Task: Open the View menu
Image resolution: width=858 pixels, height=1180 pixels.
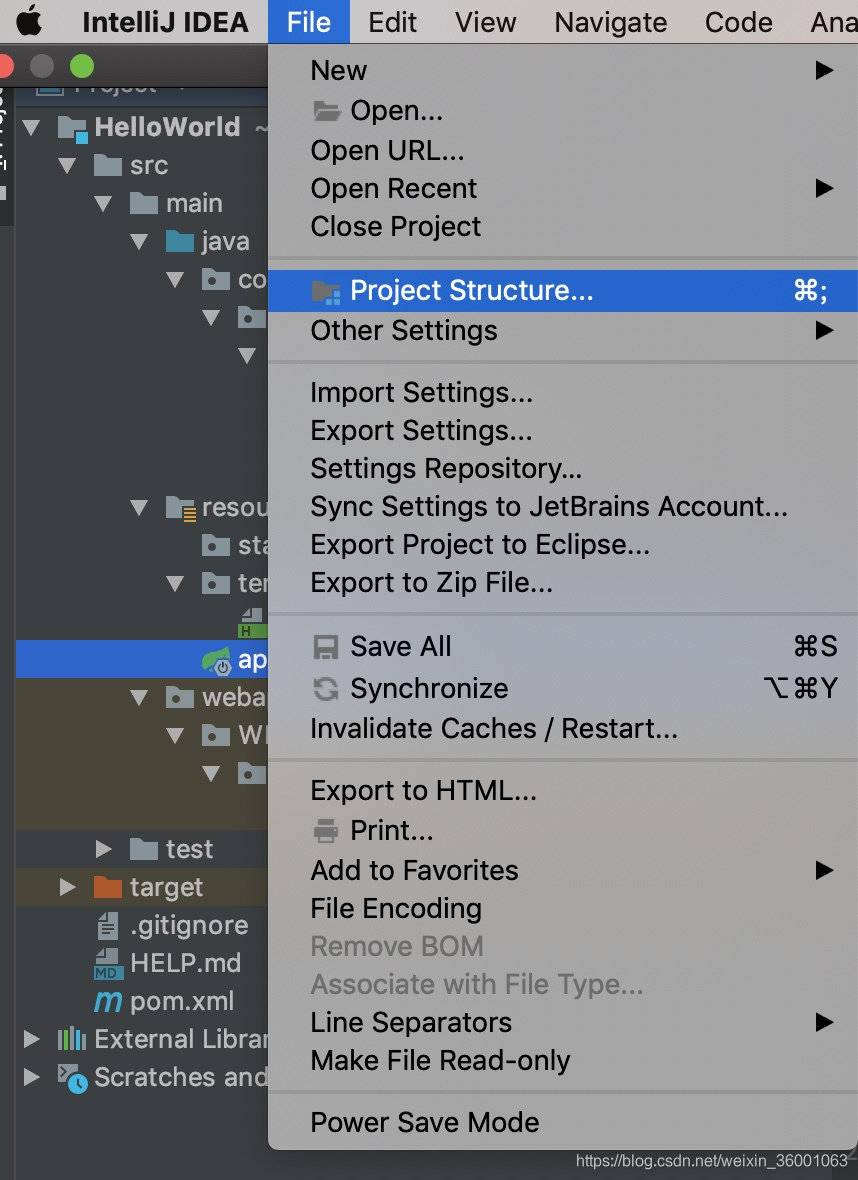Action: [x=485, y=22]
